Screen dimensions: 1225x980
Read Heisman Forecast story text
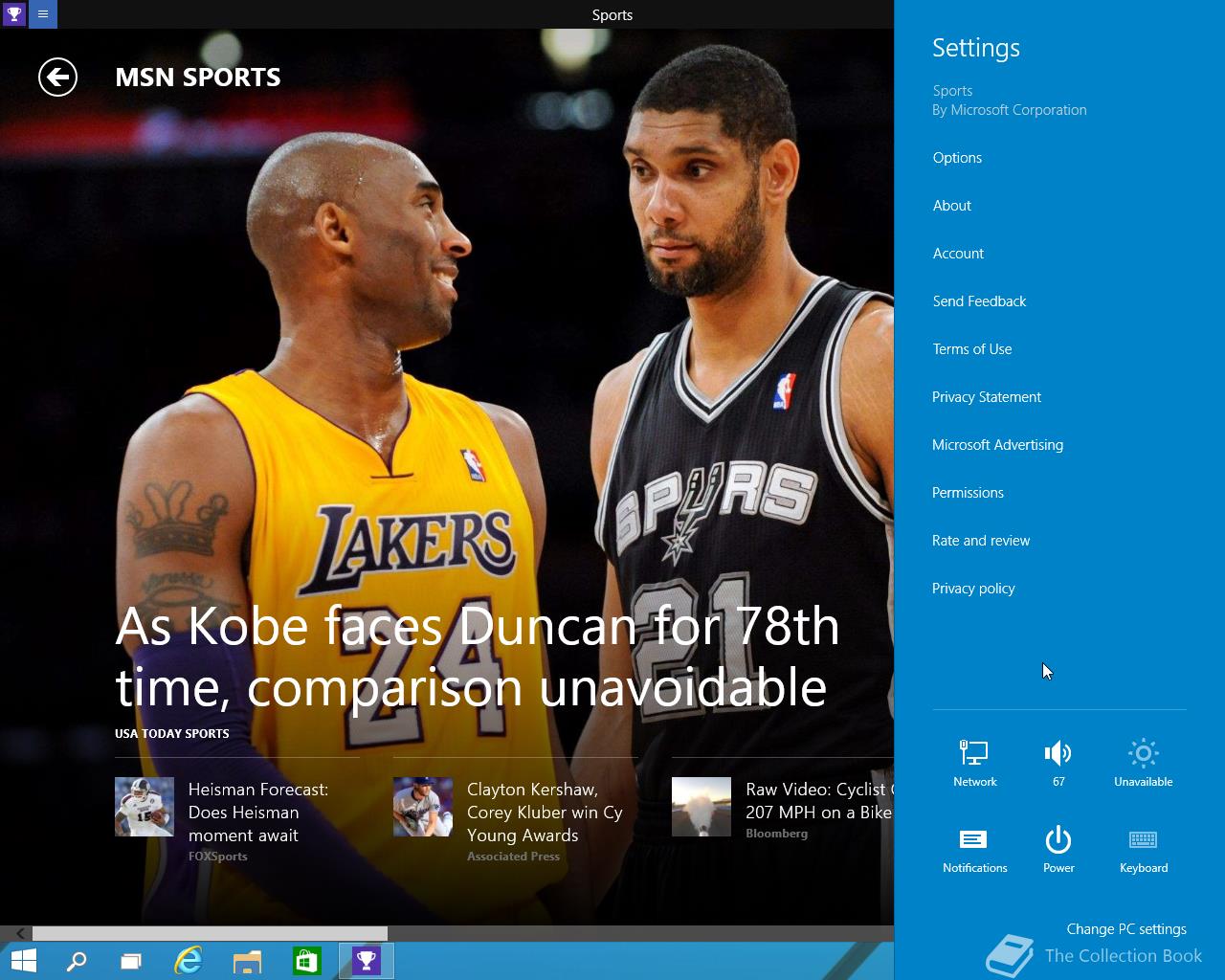pyautogui.click(x=258, y=813)
